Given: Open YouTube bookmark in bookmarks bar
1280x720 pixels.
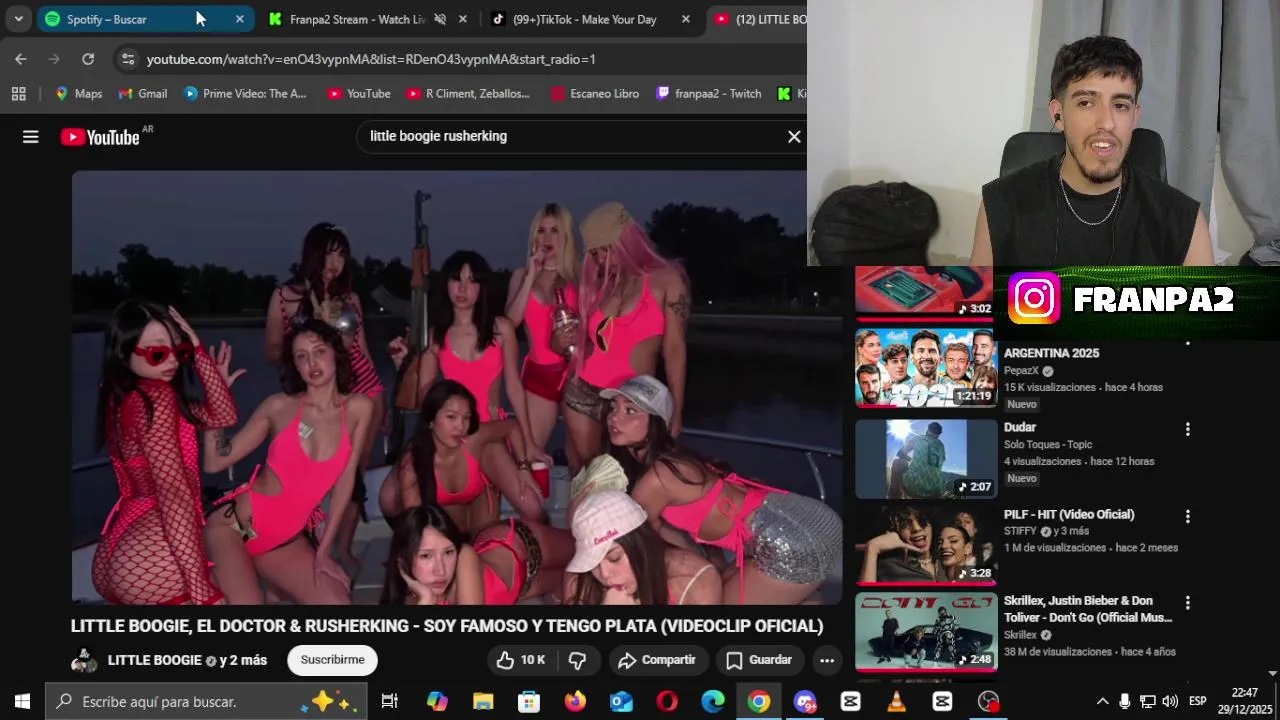Looking at the screenshot, I should click(359, 93).
